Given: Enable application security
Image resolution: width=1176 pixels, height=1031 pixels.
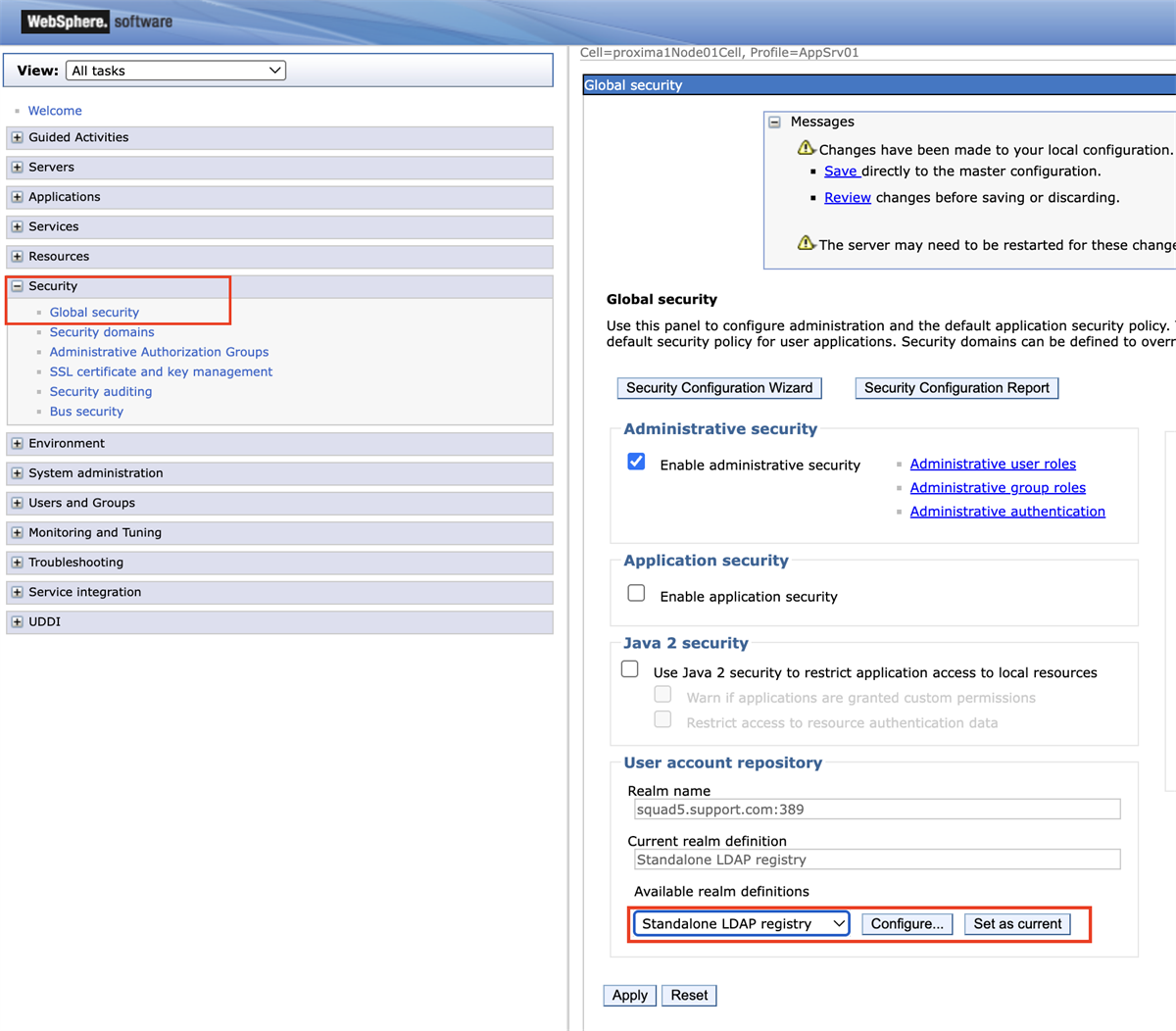Looking at the screenshot, I should click(x=636, y=592).
